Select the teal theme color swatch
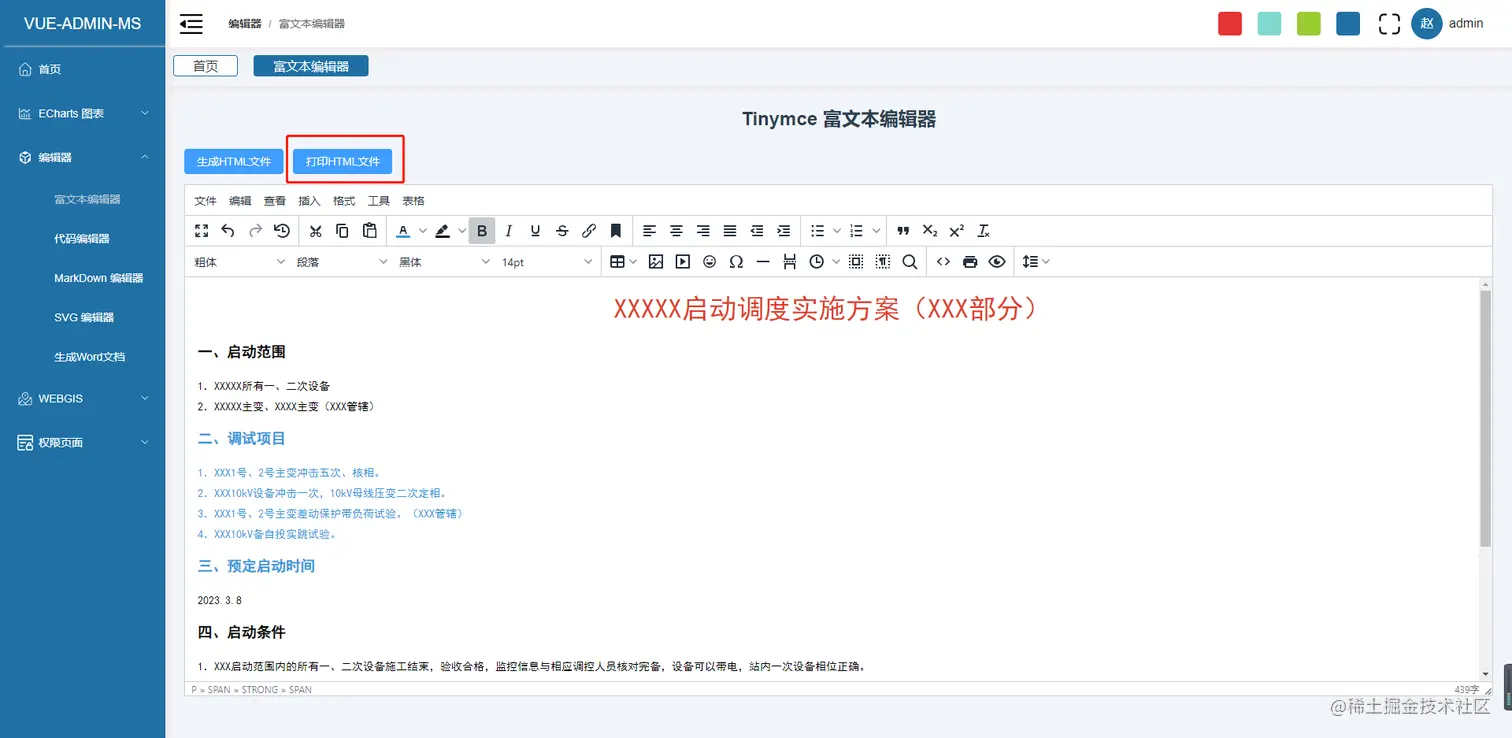Screen dimensions: 1512x738 (1269, 24)
